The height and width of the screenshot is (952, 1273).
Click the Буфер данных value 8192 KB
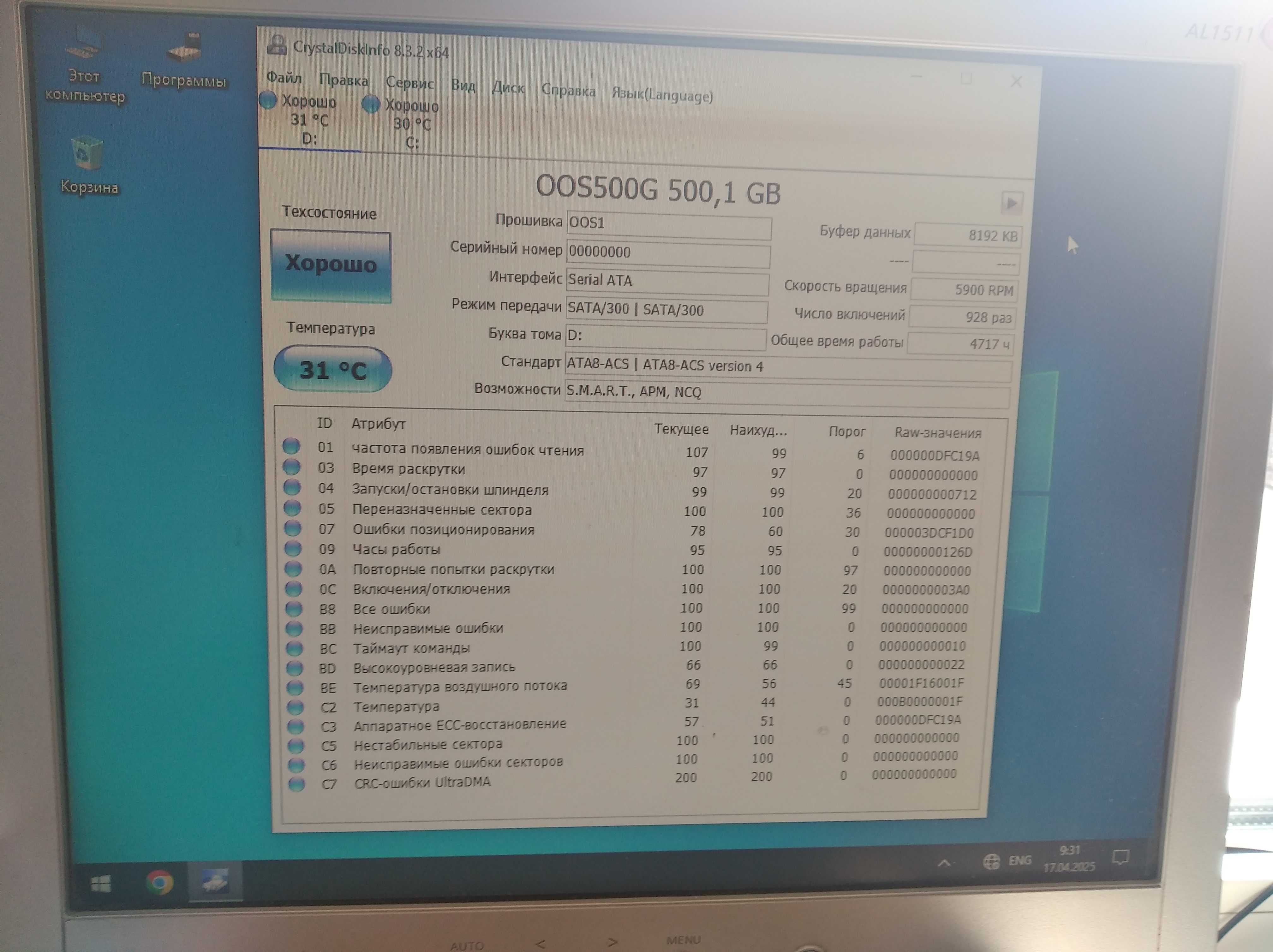(x=967, y=235)
